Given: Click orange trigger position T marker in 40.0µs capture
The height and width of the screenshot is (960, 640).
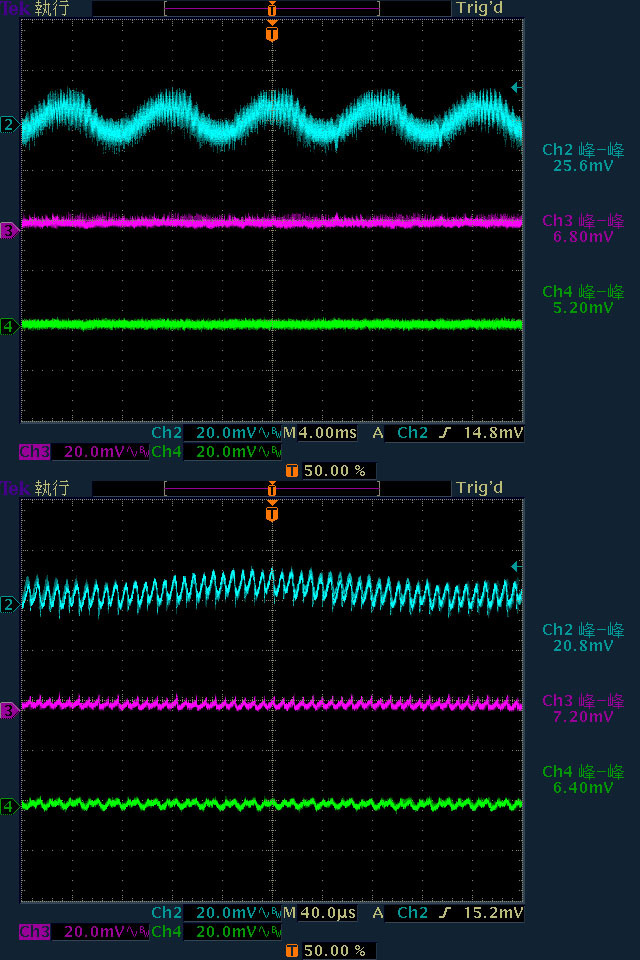Looking at the screenshot, I should (x=272, y=512).
